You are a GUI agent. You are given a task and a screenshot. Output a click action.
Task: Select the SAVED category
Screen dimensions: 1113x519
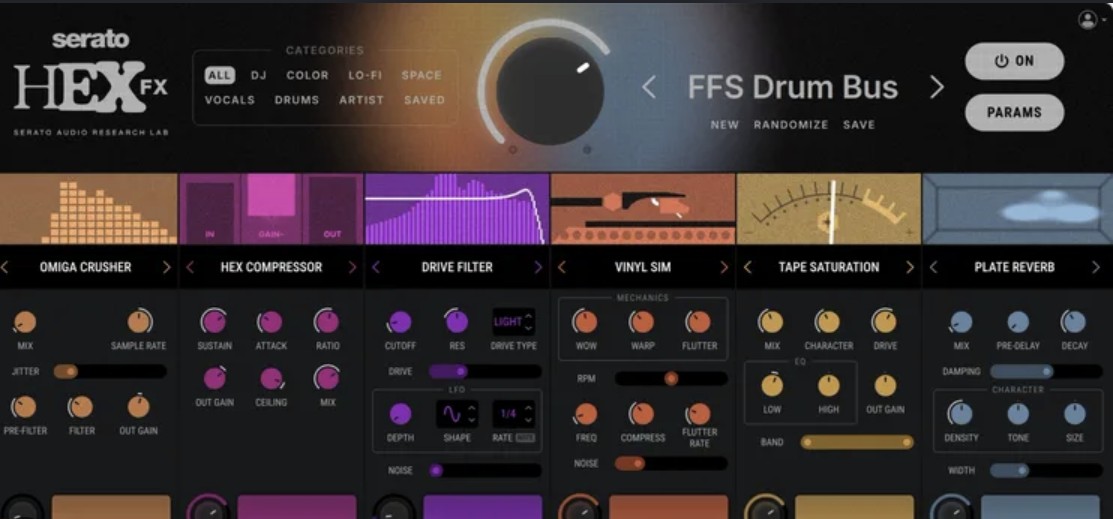[424, 100]
